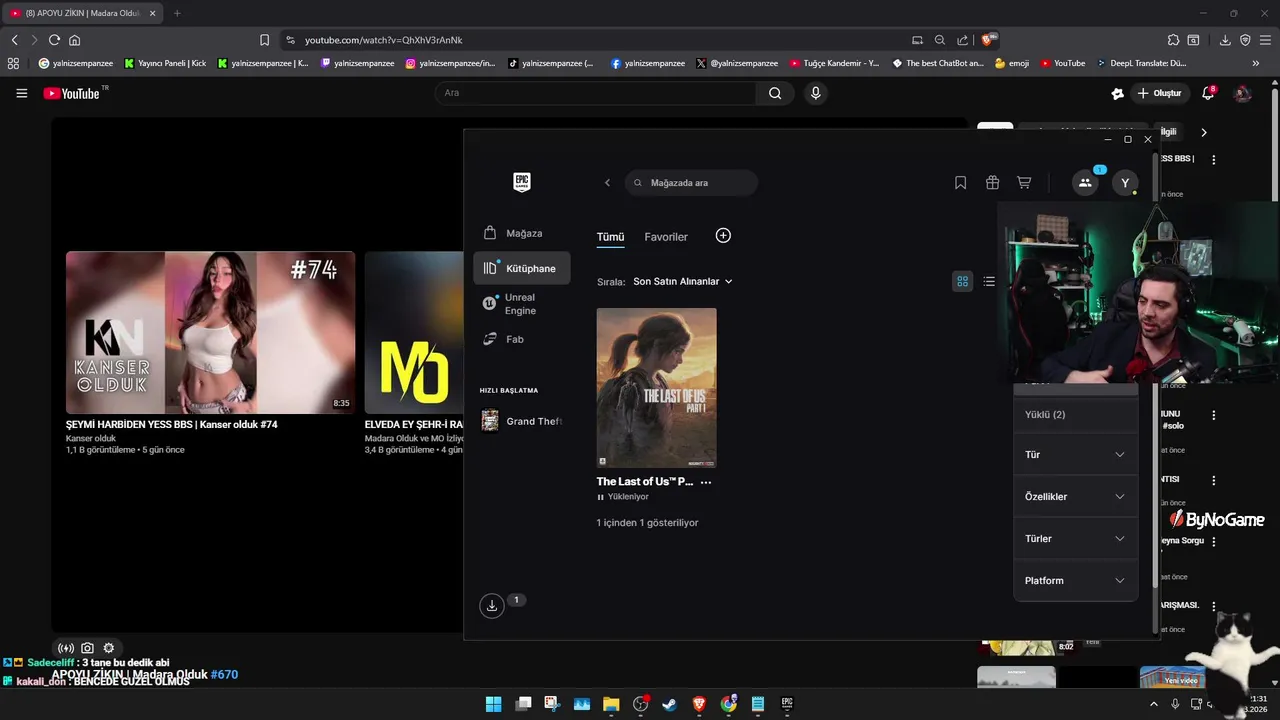Add a new library collection plus icon
Screen dimensions: 1280x720
click(x=723, y=235)
